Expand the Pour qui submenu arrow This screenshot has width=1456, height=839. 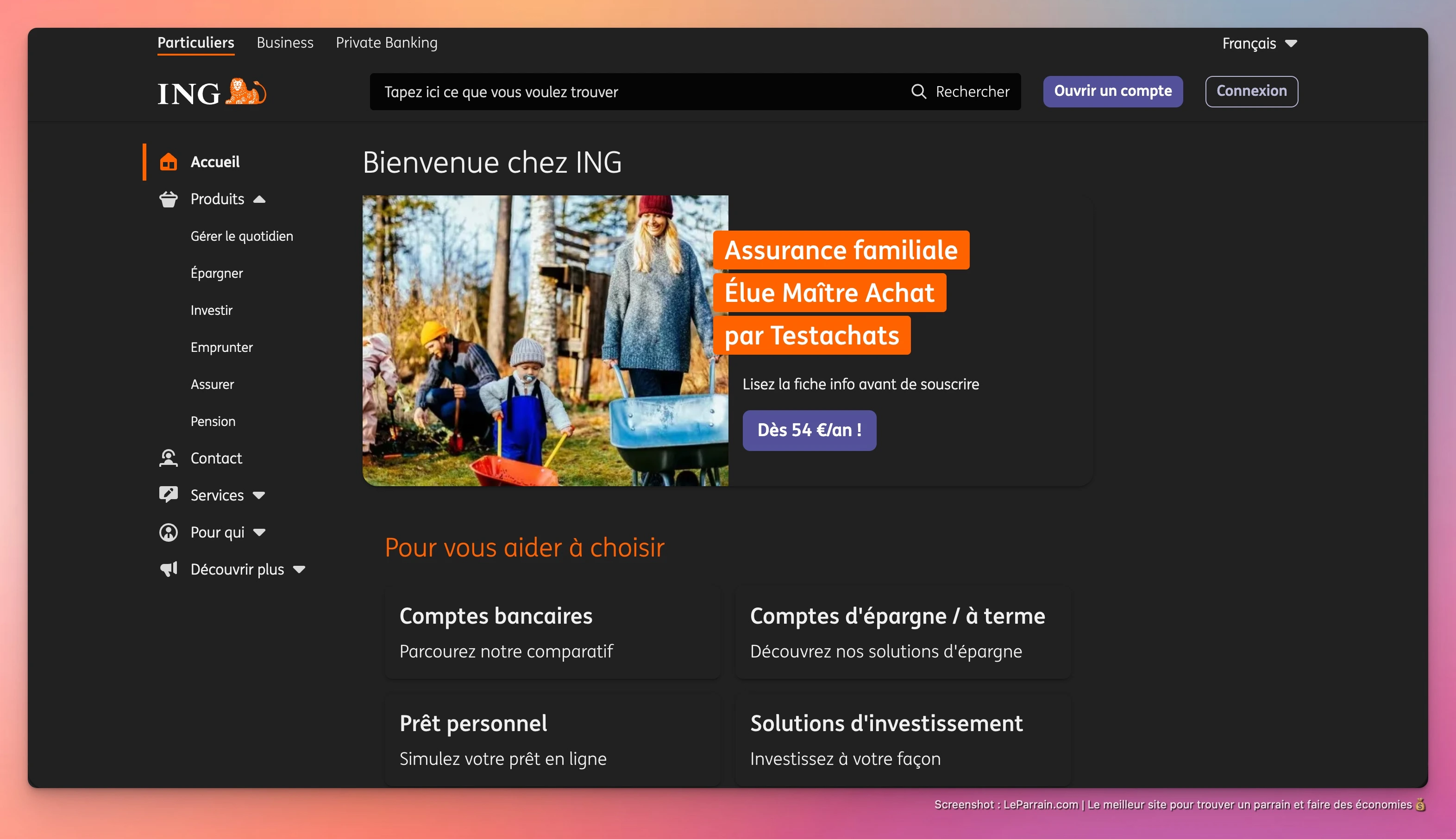pos(259,532)
